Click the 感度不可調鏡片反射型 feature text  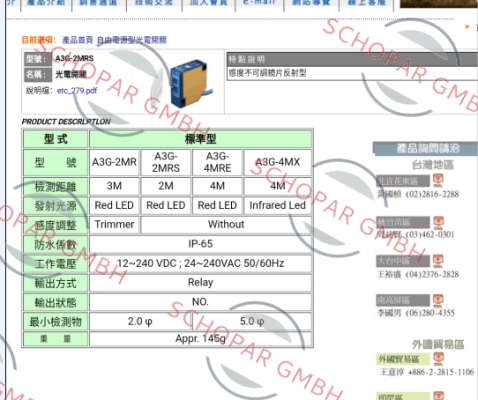pos(267,73)
